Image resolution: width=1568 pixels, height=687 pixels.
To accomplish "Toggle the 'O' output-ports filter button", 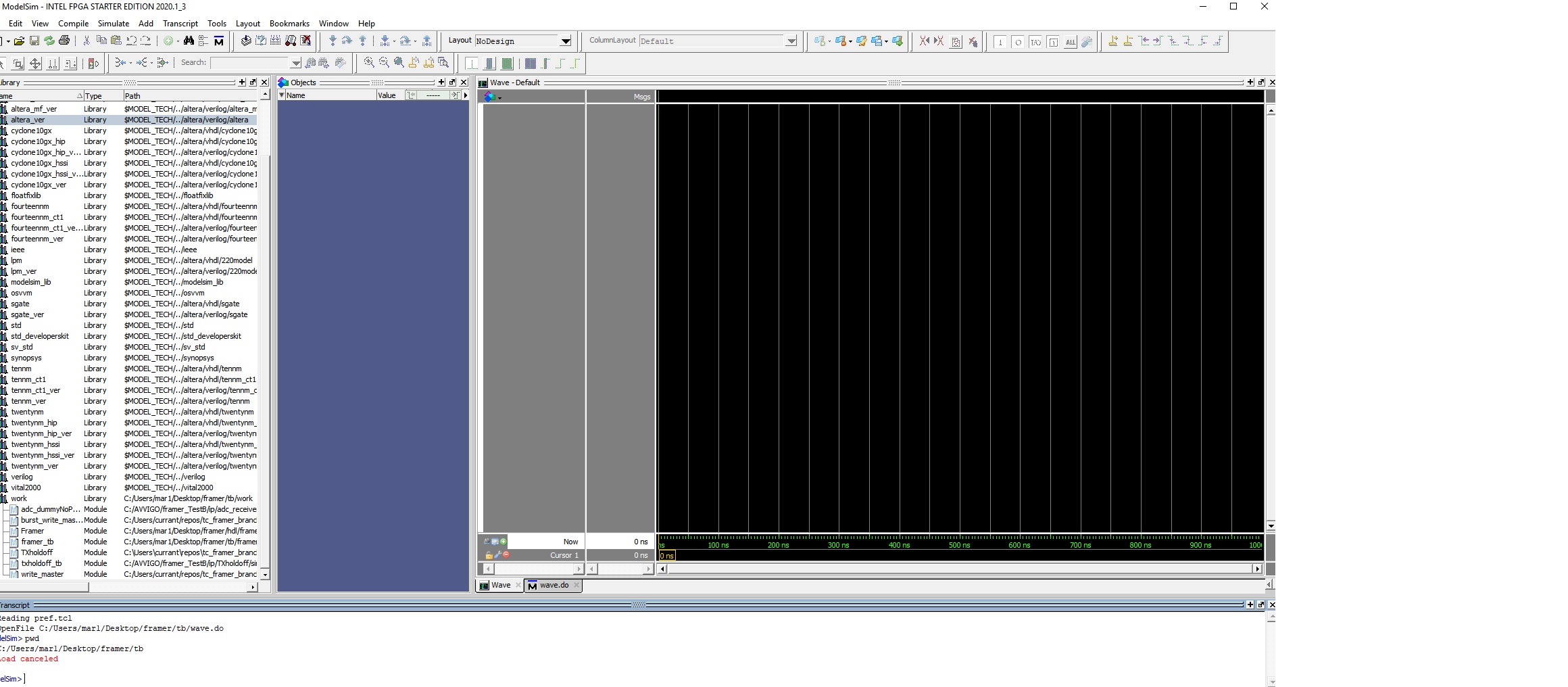I will [x=1018, y=42].
